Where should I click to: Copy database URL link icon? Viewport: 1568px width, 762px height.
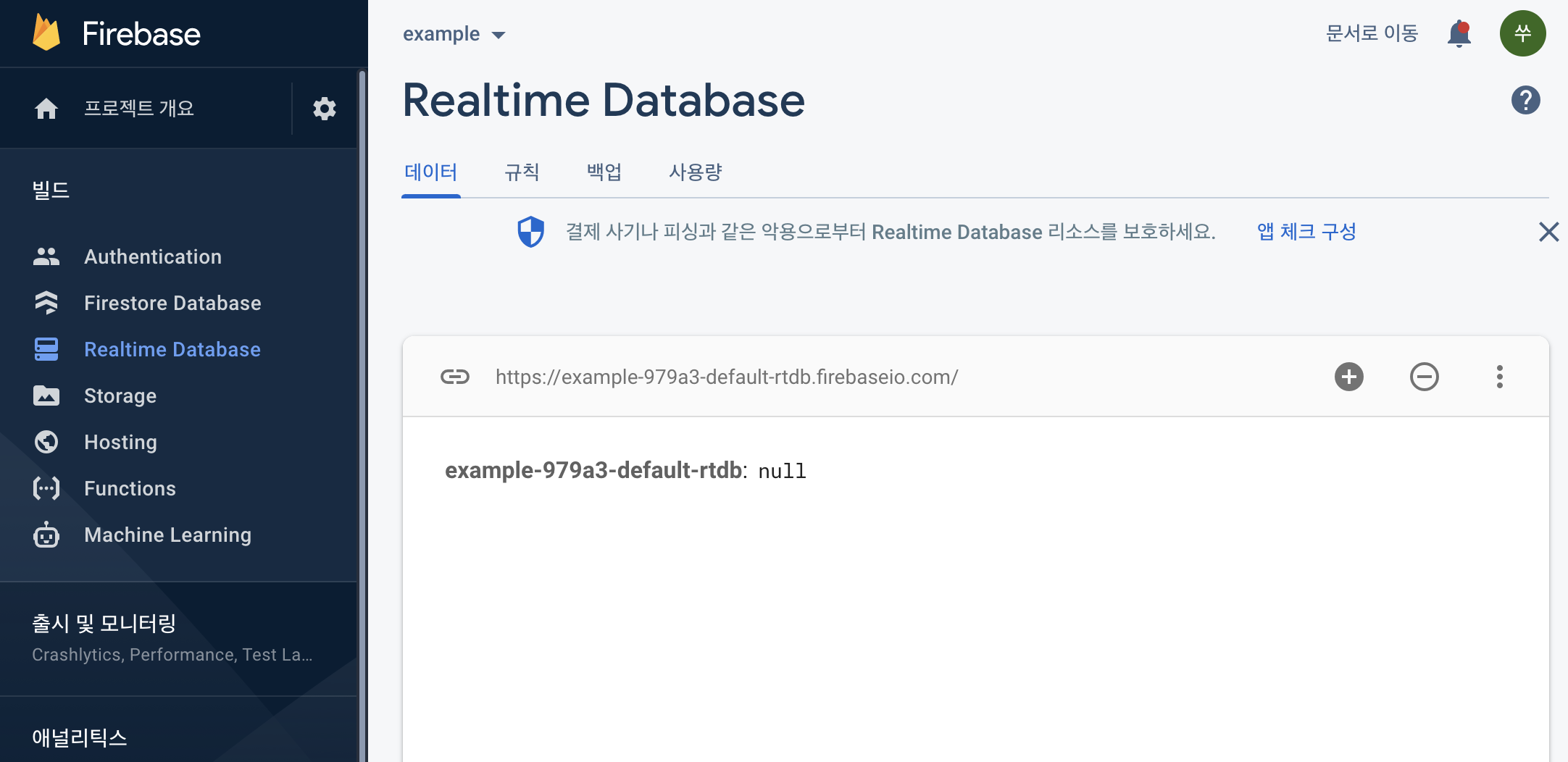coord(455,377)
